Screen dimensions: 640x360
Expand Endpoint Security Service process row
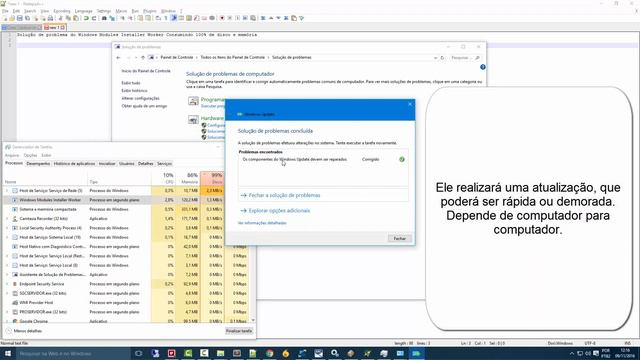point(7,284)
